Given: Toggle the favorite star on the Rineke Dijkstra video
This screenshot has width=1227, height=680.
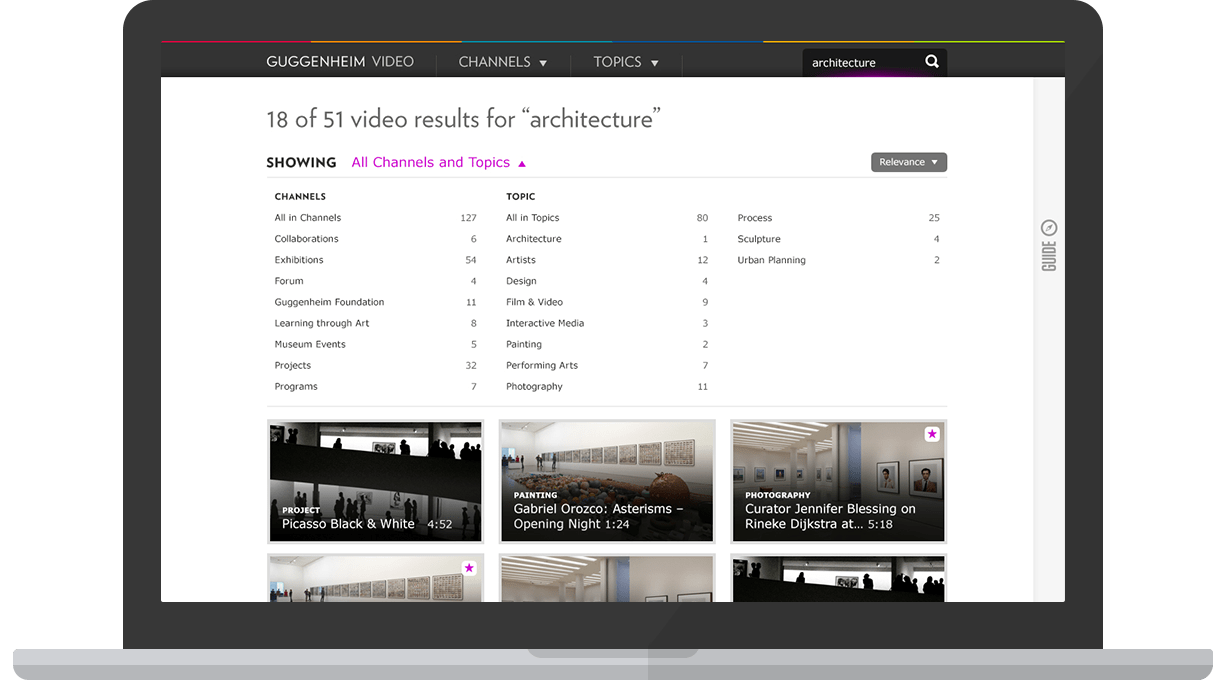Looking at the screenshot, I should [932, 434].
